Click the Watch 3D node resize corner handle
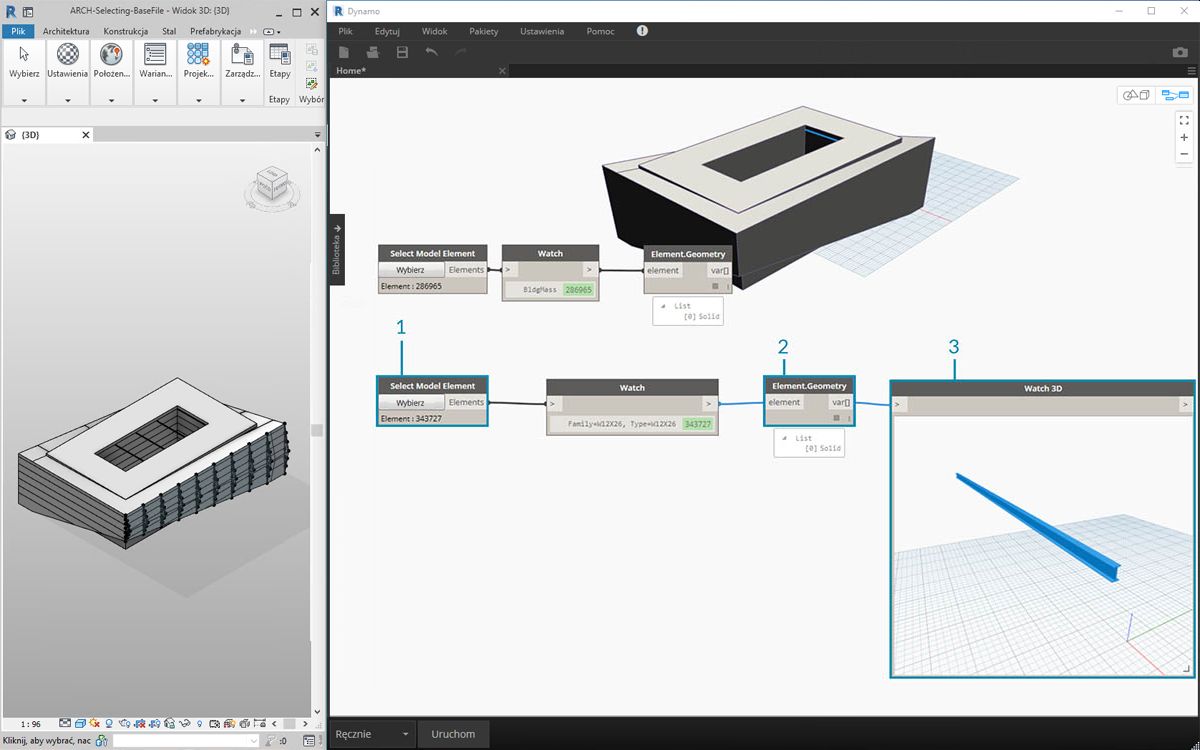 tap(1186, 670)
